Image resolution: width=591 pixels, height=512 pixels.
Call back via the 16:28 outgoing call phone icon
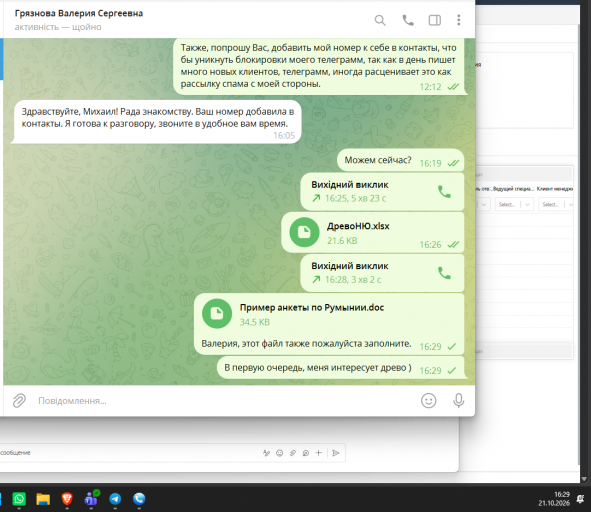(x=444, y=273)
